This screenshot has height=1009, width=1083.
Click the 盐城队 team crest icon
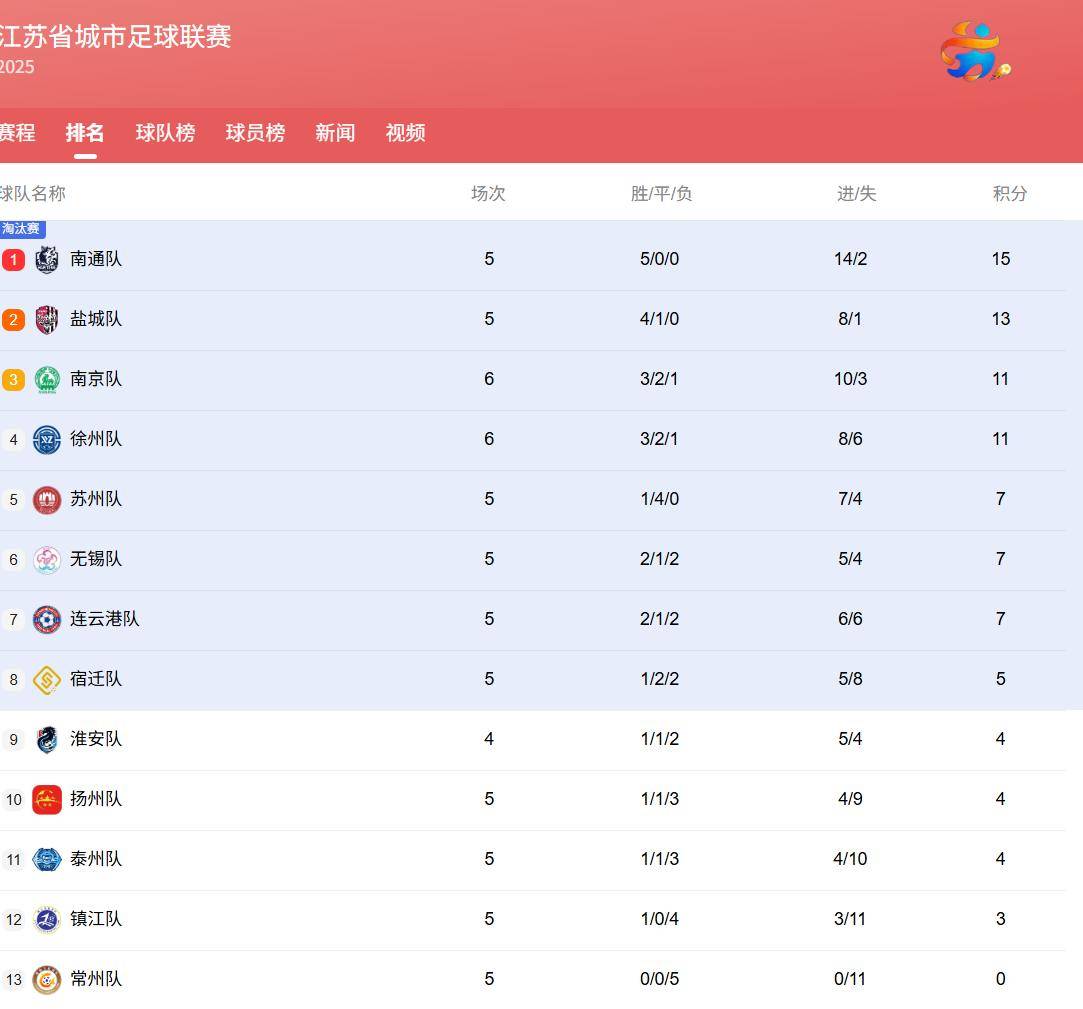click(46, 319)
